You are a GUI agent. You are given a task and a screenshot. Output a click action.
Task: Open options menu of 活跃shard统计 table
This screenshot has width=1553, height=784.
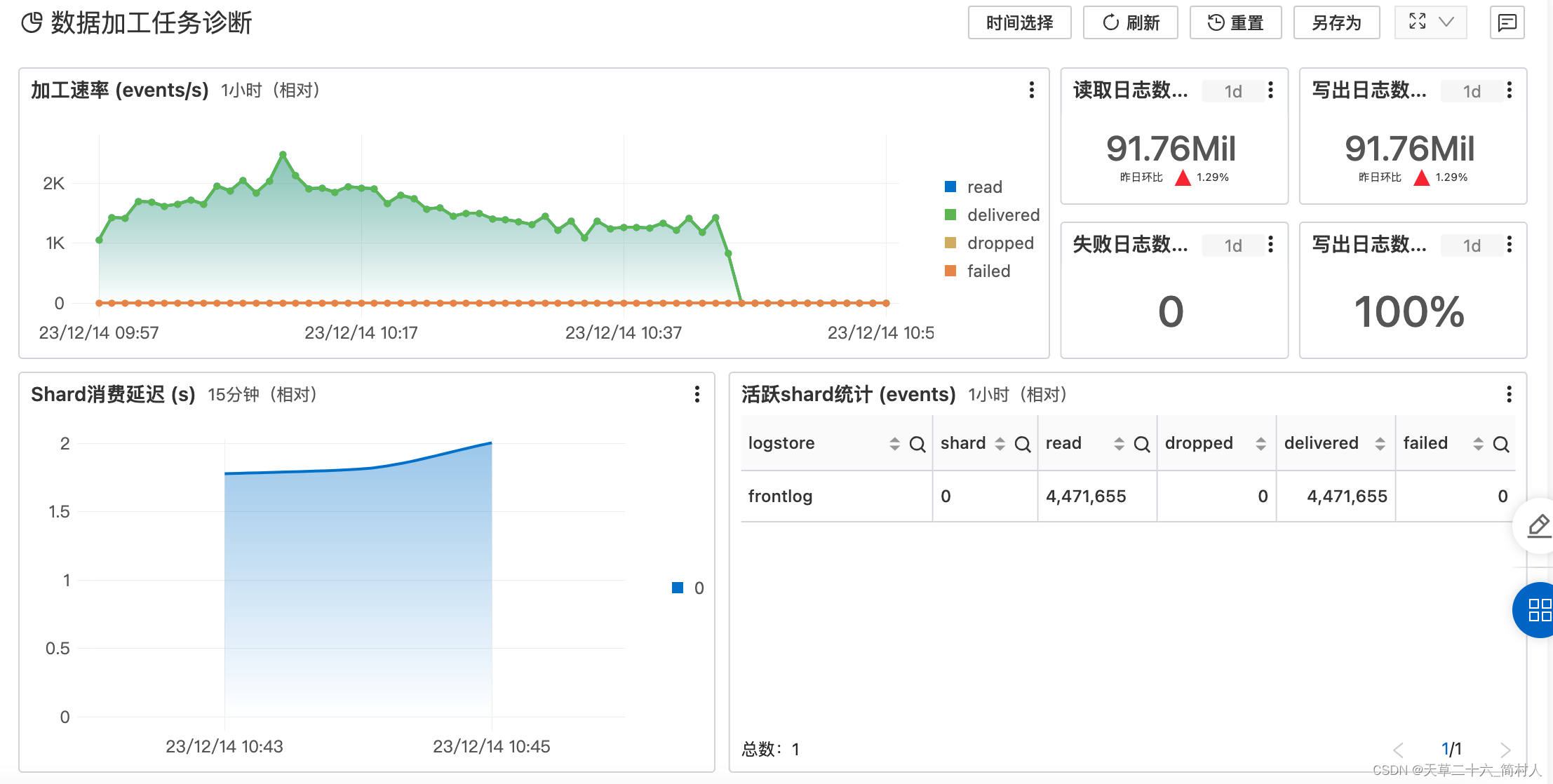[x=1509, y=394]
